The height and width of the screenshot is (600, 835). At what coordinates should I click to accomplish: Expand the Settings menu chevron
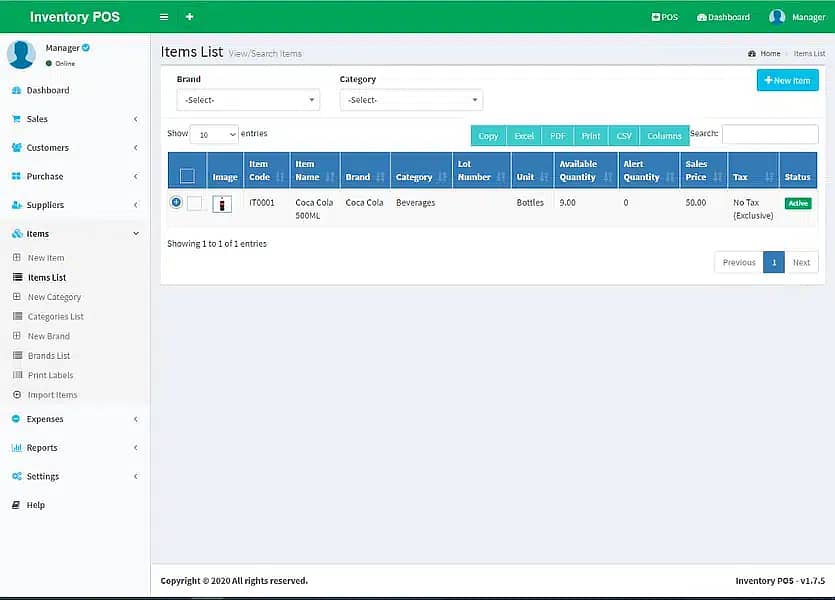tap(136, 476)
